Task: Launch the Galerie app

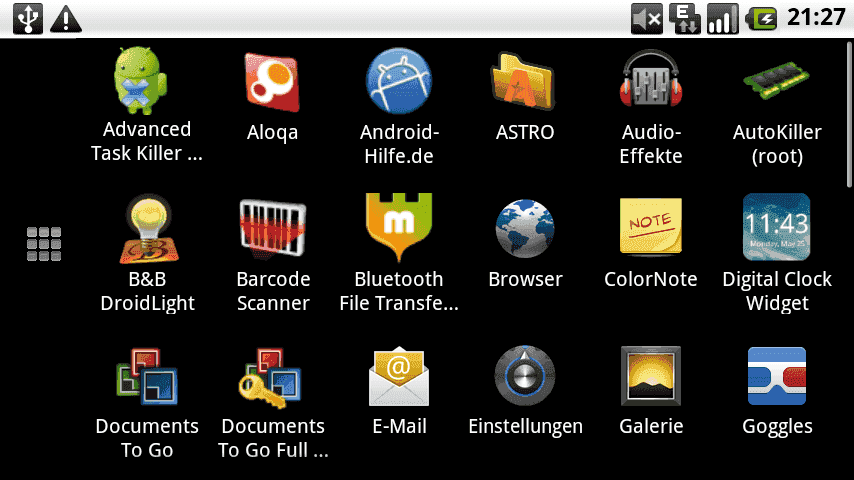Action: [x=651, y=376]
